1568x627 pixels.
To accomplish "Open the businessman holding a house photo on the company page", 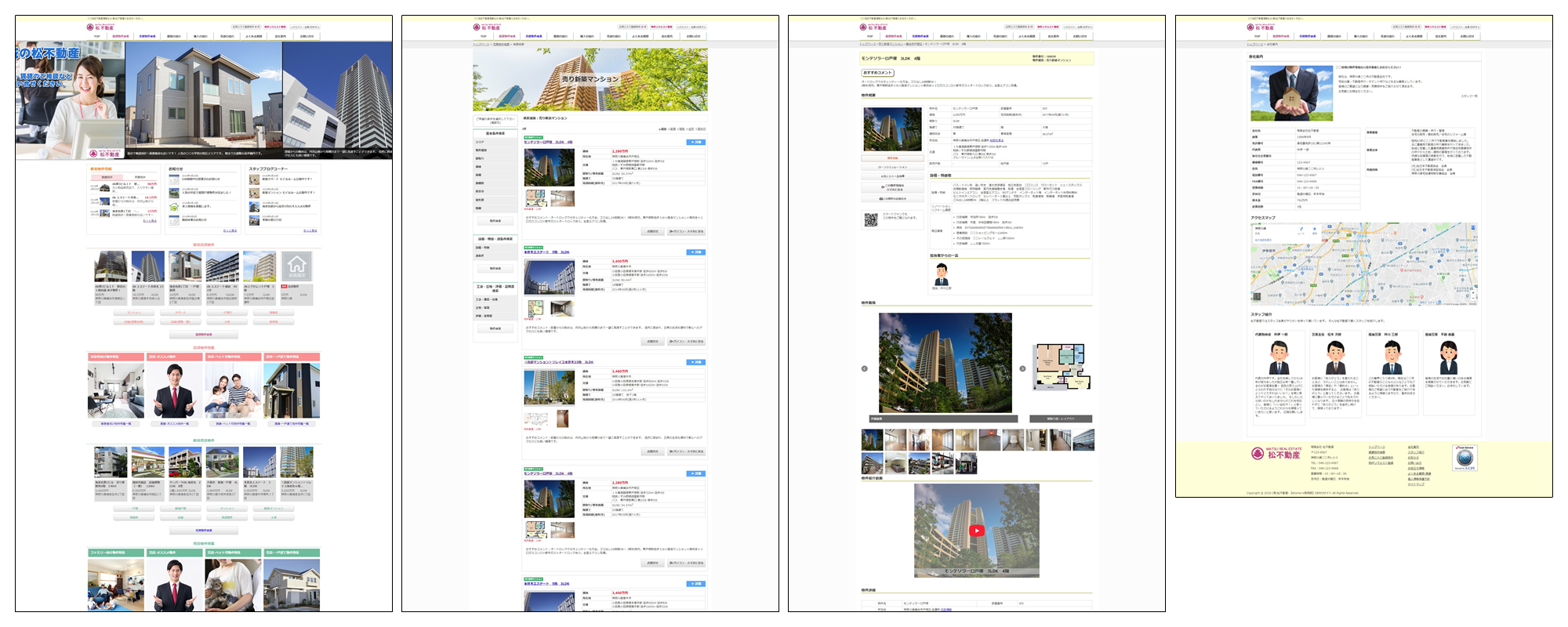I will [x=1291, y=93].
